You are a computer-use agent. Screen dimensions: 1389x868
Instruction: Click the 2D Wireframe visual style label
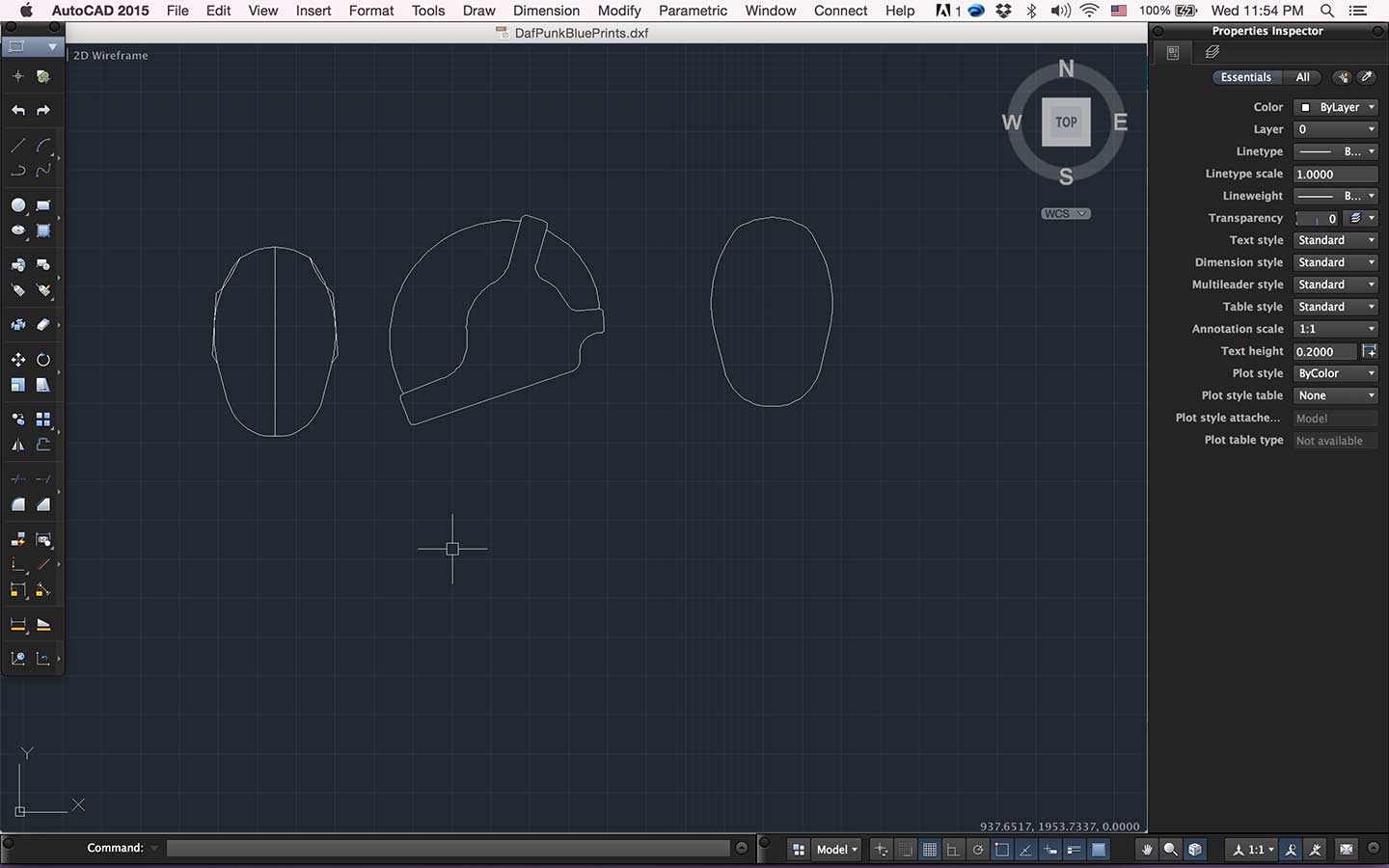111,56
